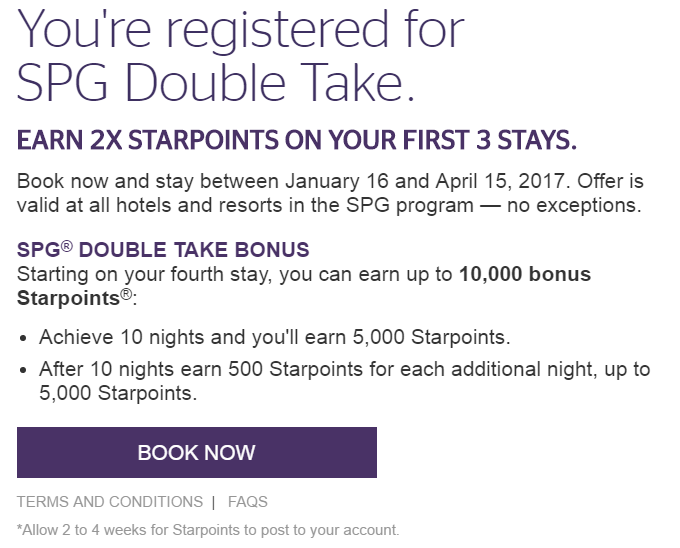The image size is (680, 548).
Task: Click the BOOK NOW button
Action: point(196,452)
